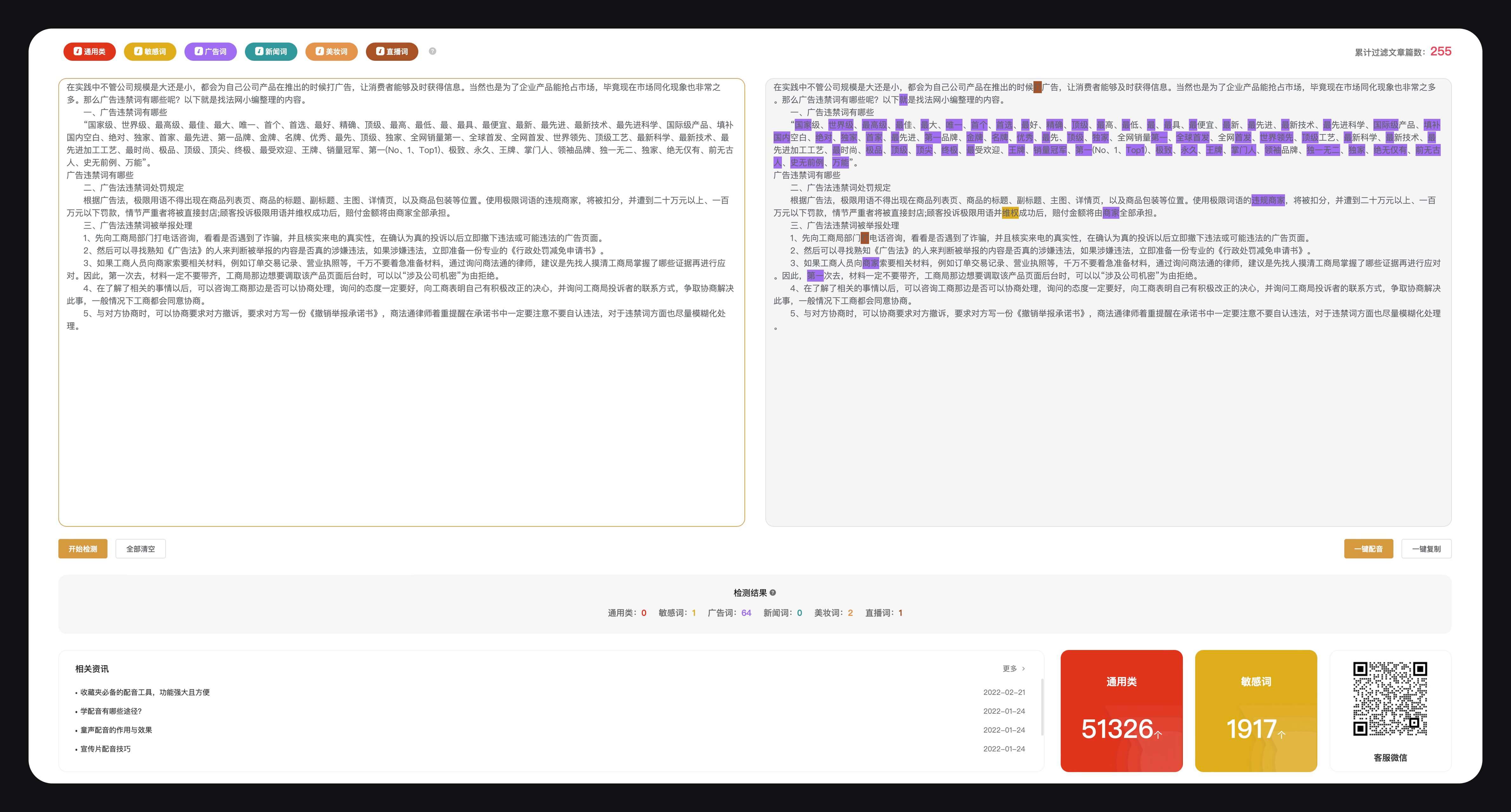Image resolution: width=1511 pixels, height=812 pixels.
Task: Click the 客服微信 QR code
Action: pyautogui.click(x=1389, y=698)
